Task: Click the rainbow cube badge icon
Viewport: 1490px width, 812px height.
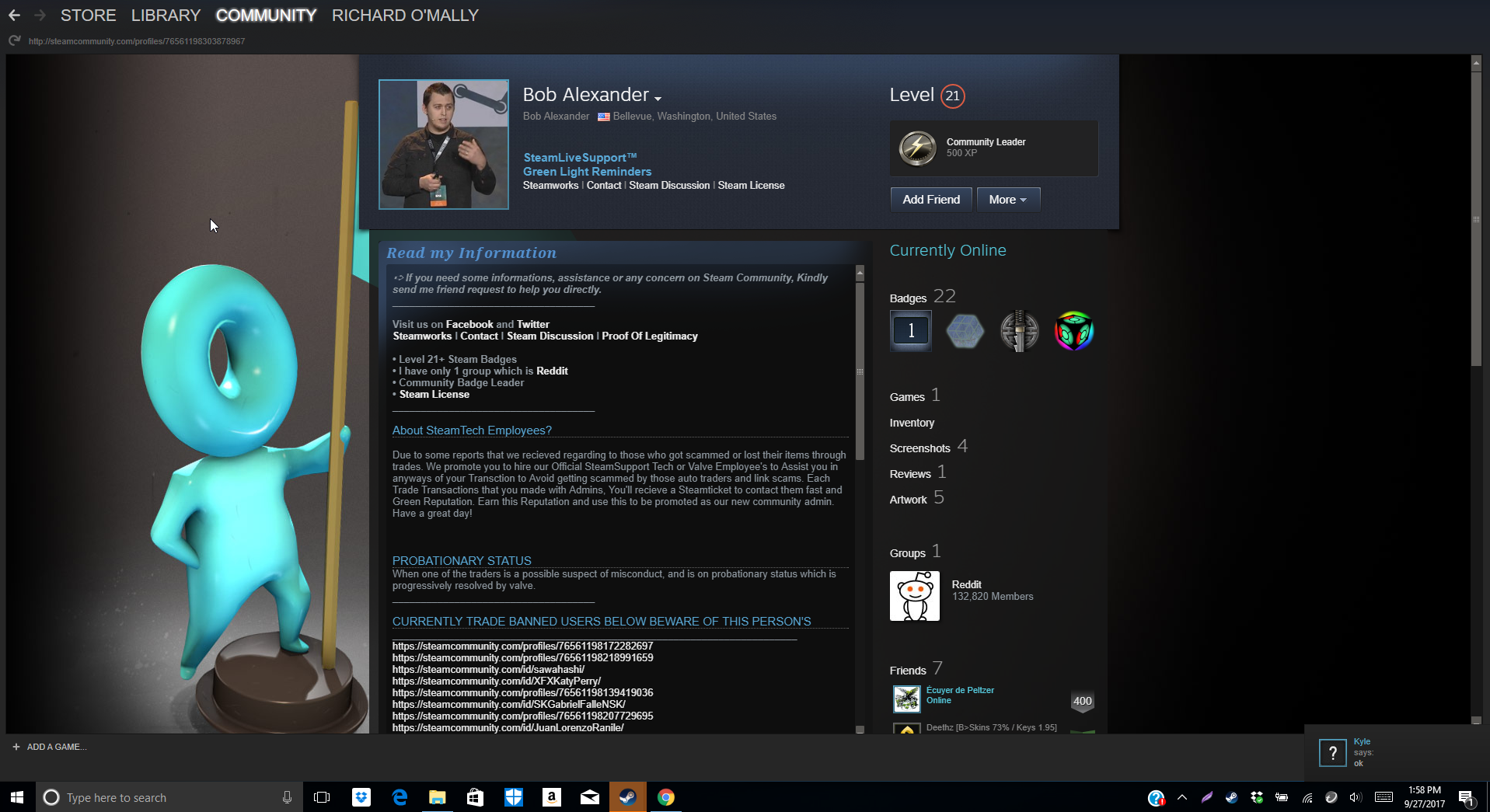Action: (1073, 331)
